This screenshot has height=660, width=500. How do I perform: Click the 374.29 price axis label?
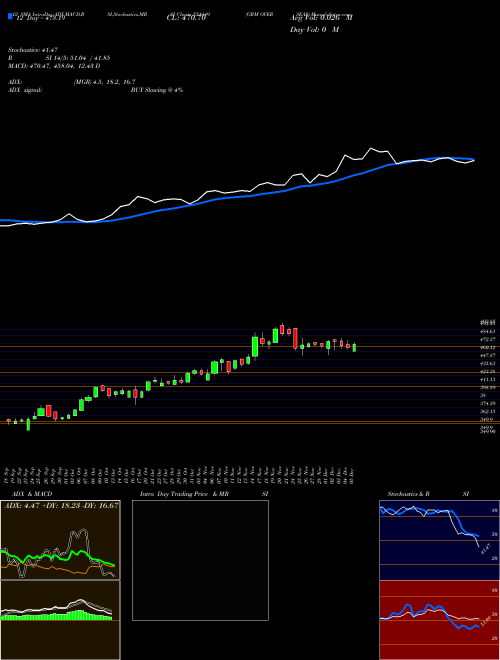489,403
